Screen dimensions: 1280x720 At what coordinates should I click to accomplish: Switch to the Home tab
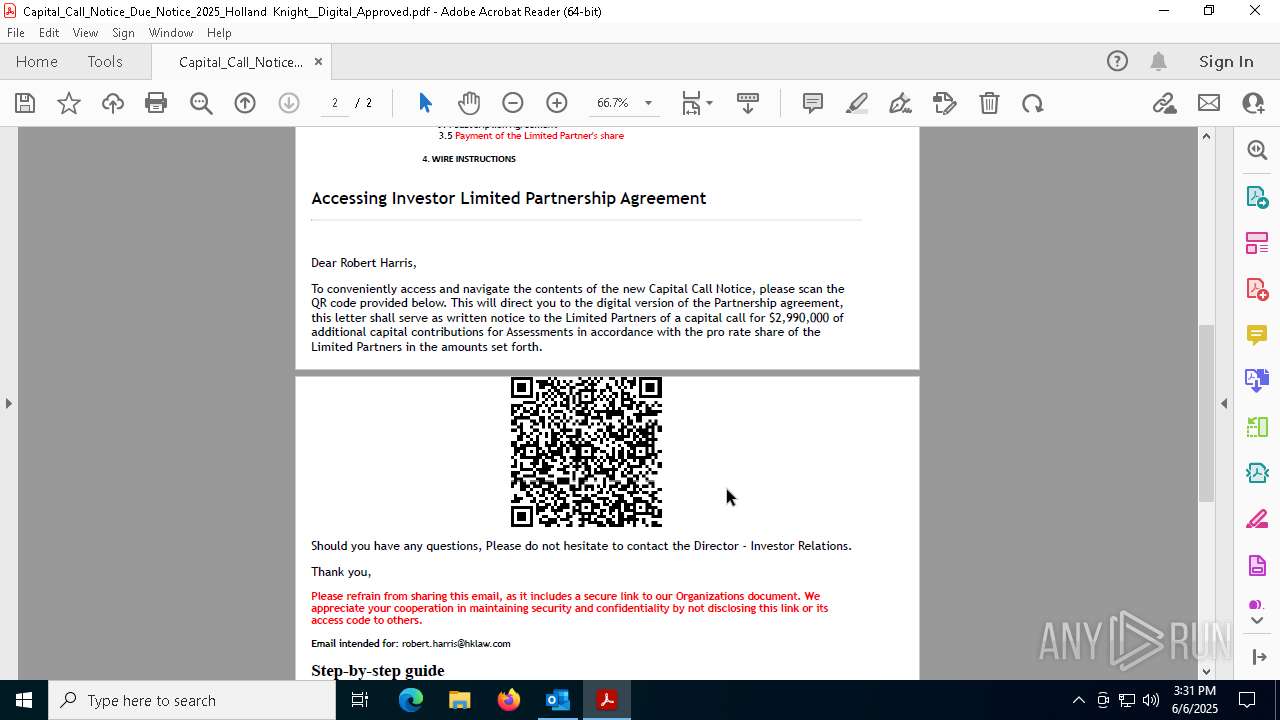pos(37,61)
